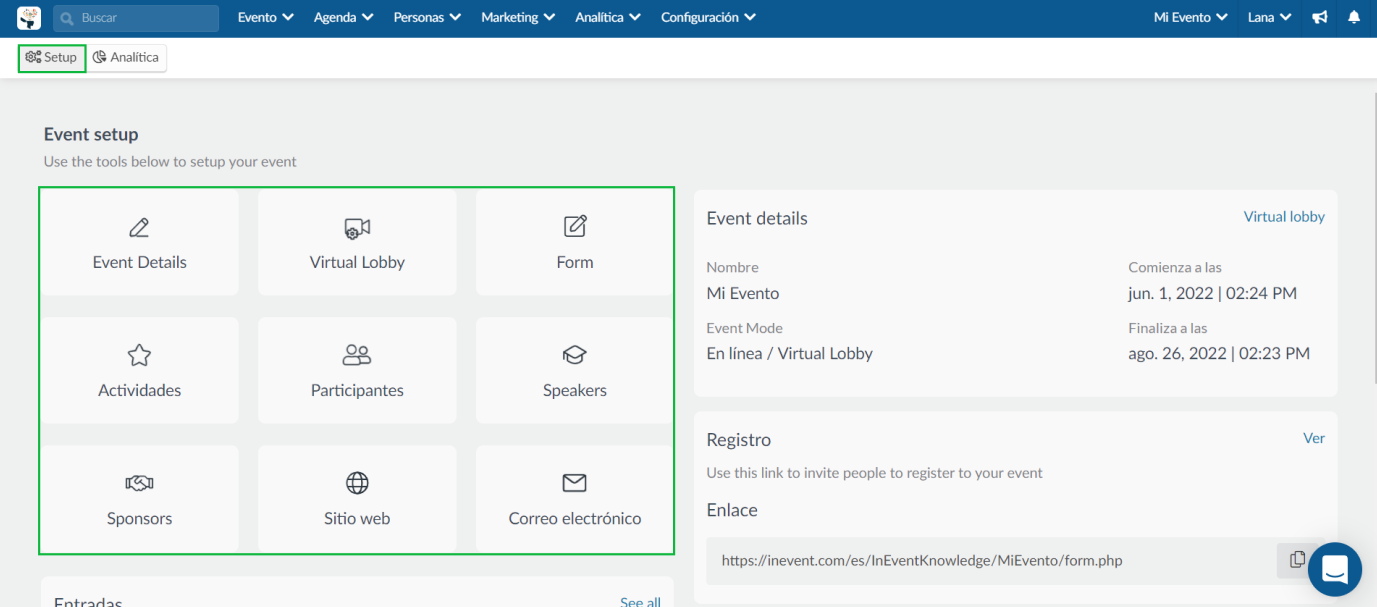Expand the Agenda menu
The width and height of the screenshot is (1377, 607).
[x=344, y=18]
